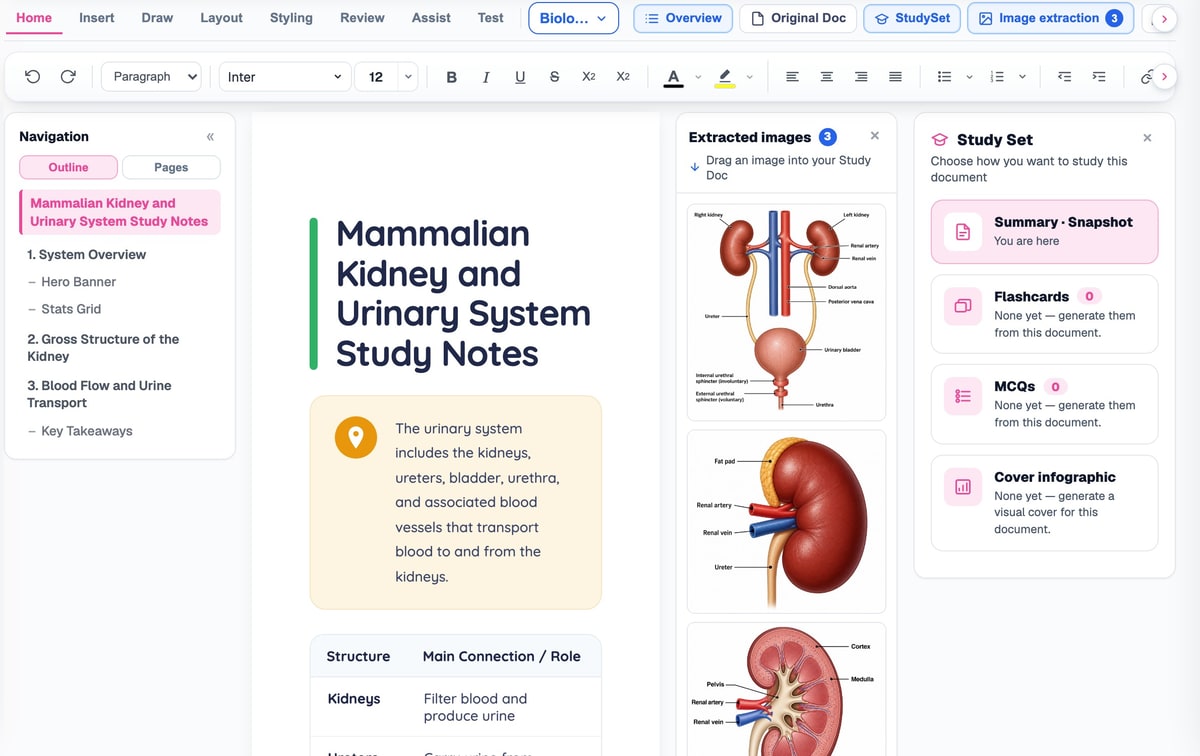
Task: Increase indent
Action: click(x=1099, y=77)
